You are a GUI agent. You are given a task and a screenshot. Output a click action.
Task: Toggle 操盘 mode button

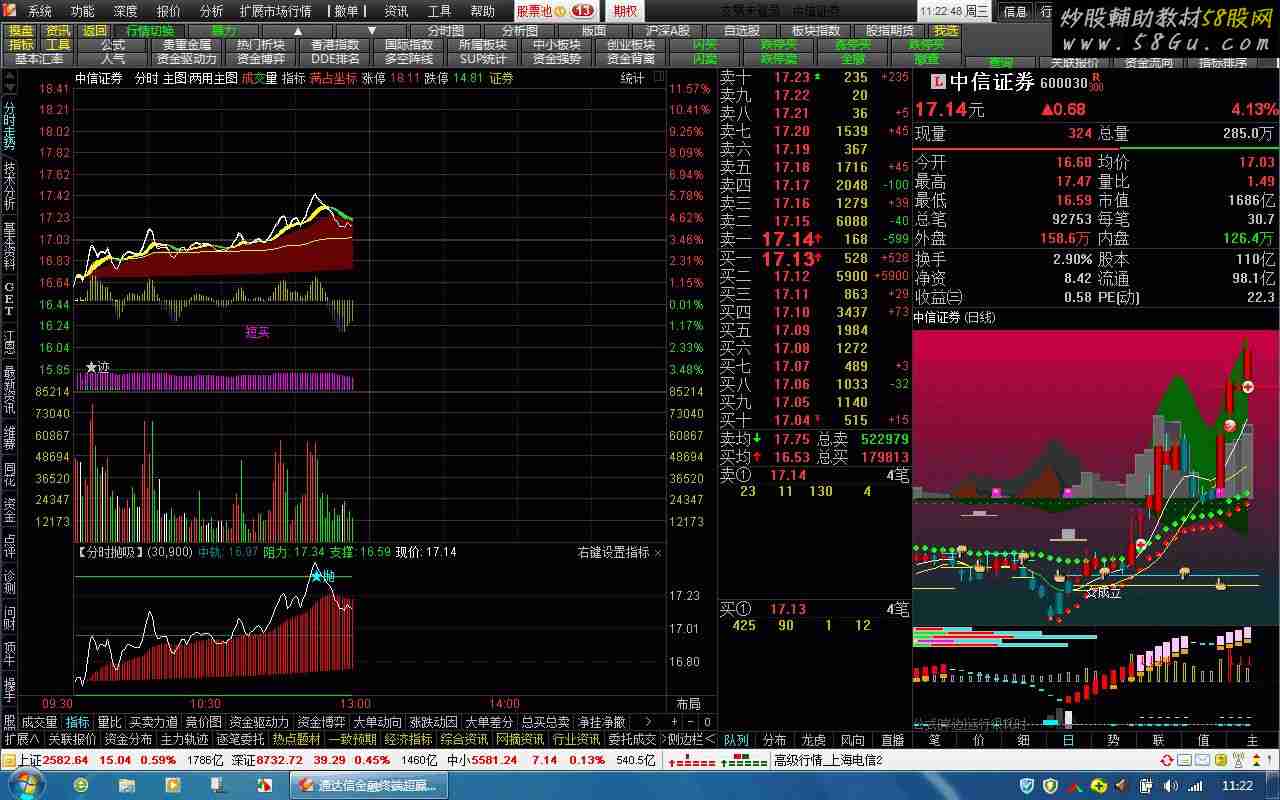tap(21, 31)
